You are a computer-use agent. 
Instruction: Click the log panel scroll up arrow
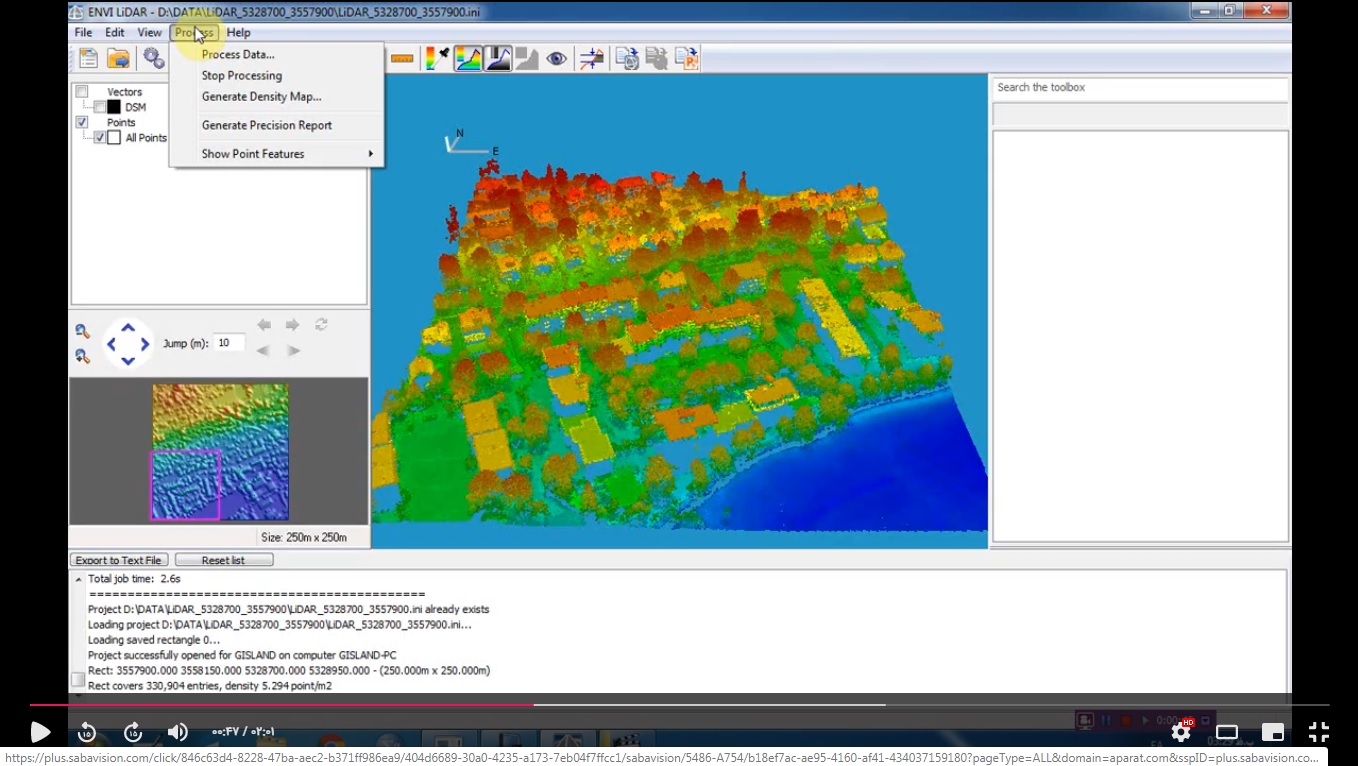tap(78, 579)
